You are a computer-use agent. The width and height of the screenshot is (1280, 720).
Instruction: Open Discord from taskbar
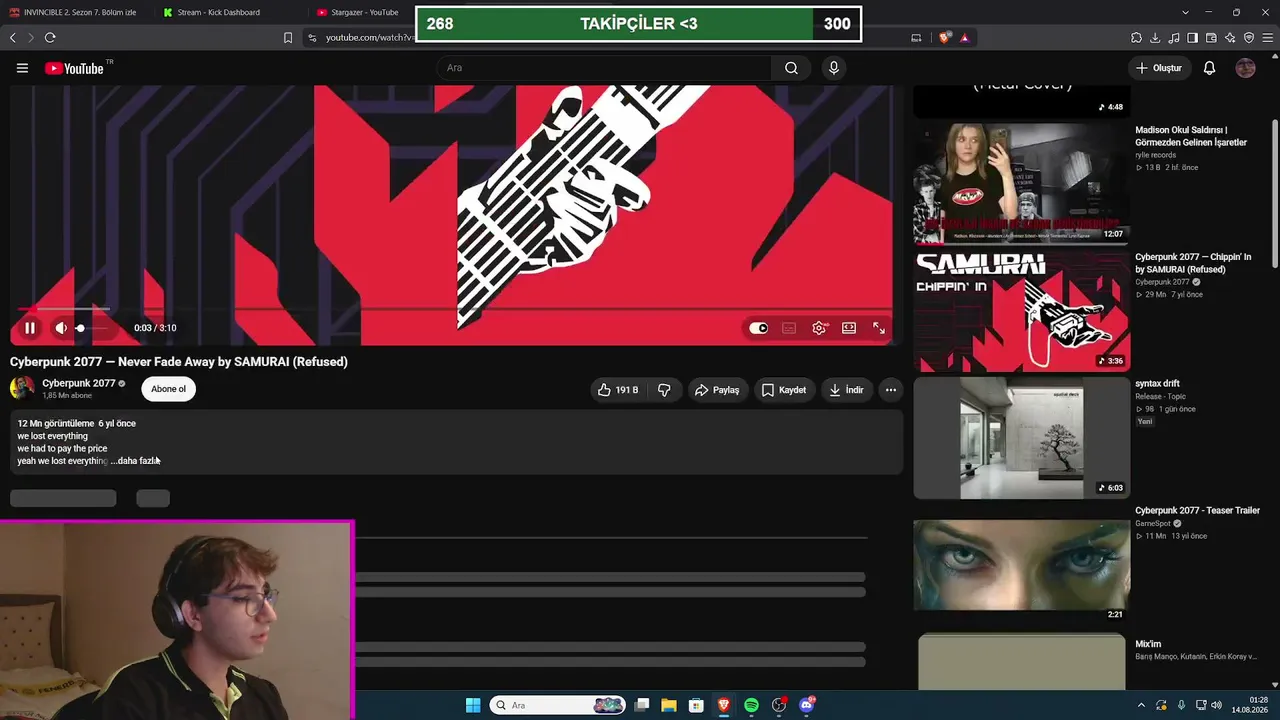(807, 705)
